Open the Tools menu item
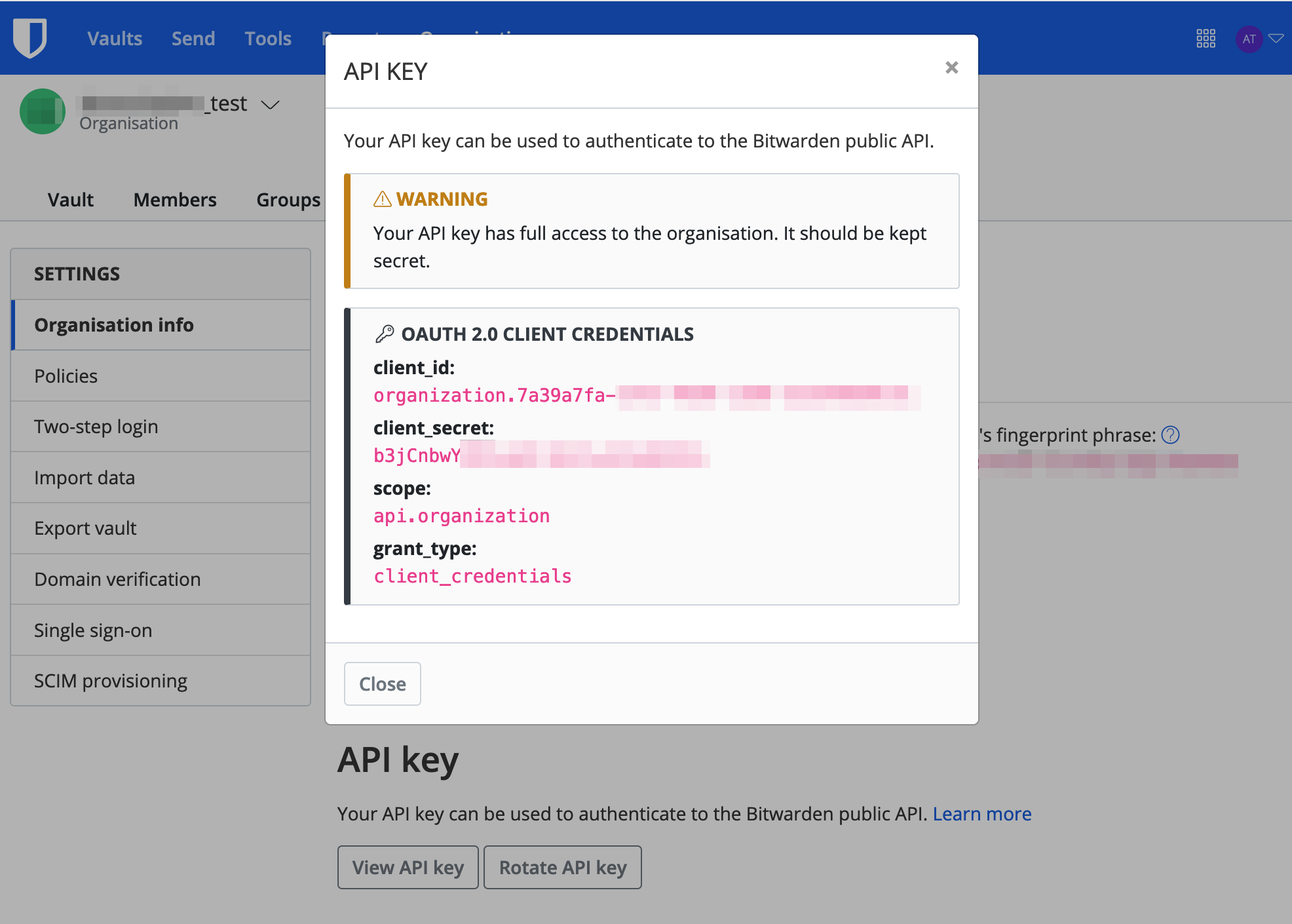Viewport: 1292px width, 924px height. (268, 39)
